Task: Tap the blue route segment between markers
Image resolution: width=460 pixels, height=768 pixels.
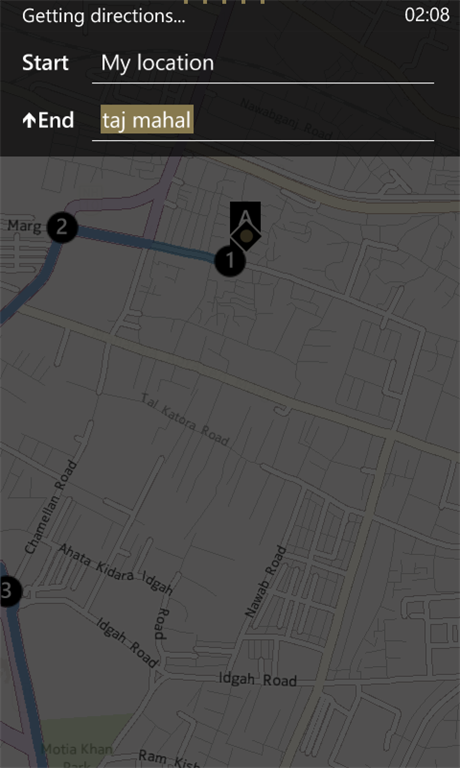Action: coord(146,243)
